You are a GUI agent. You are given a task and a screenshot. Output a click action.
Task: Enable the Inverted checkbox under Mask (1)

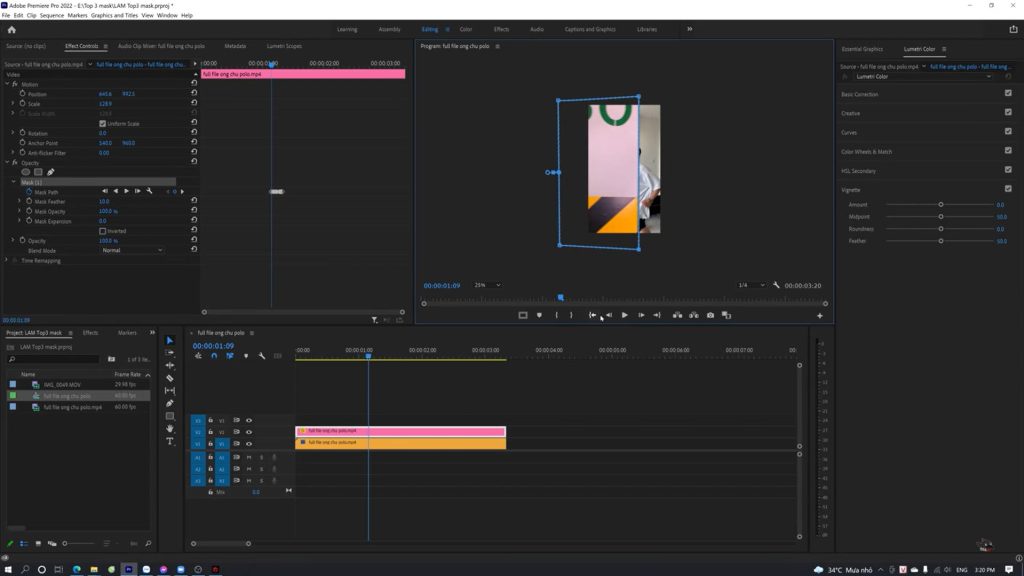point(104,231)
